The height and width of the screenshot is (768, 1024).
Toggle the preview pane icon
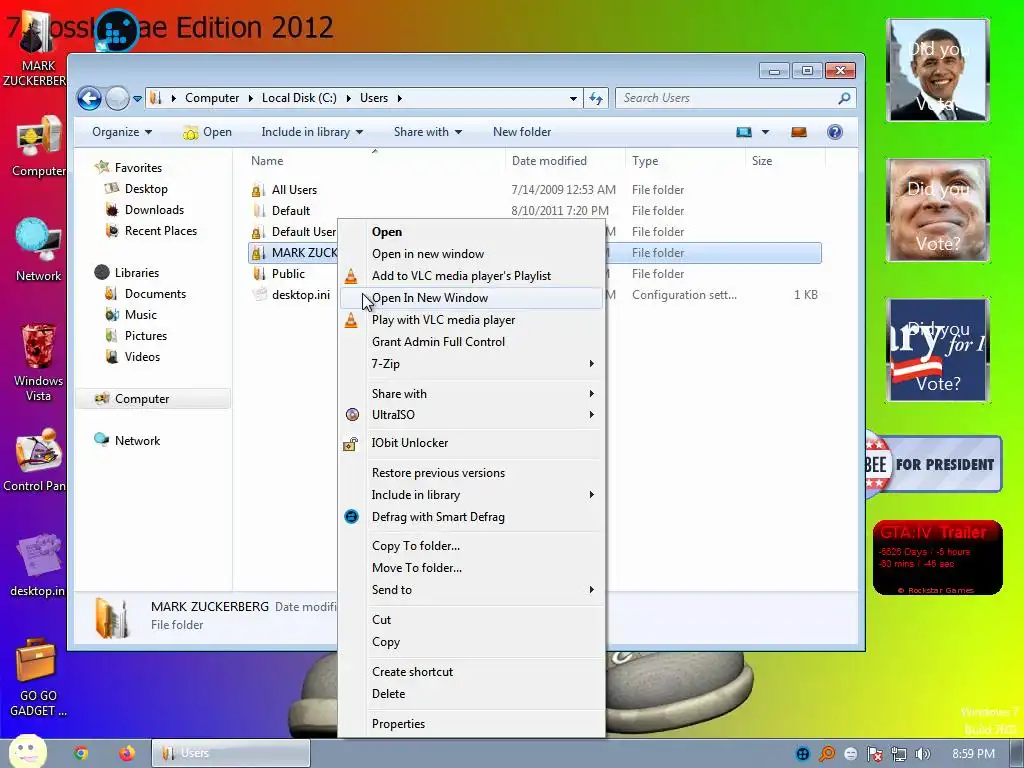pyautogui.click(x=799, y=132)
